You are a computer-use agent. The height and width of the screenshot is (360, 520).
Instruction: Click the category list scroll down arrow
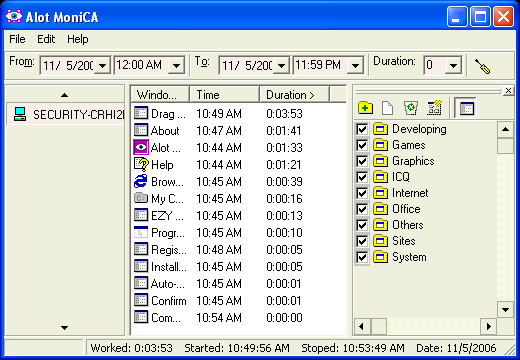point(505,310)
